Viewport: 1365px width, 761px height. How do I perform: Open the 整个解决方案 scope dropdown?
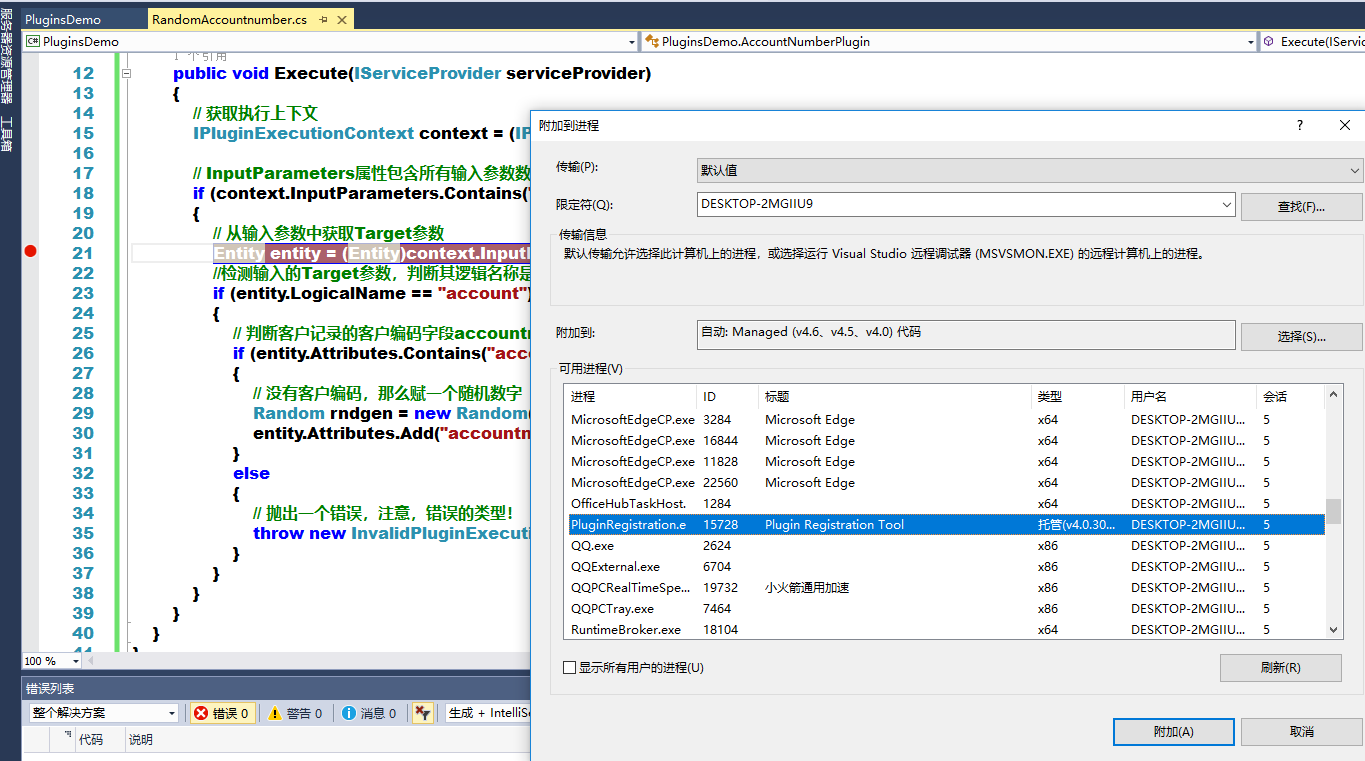point(172,713)
